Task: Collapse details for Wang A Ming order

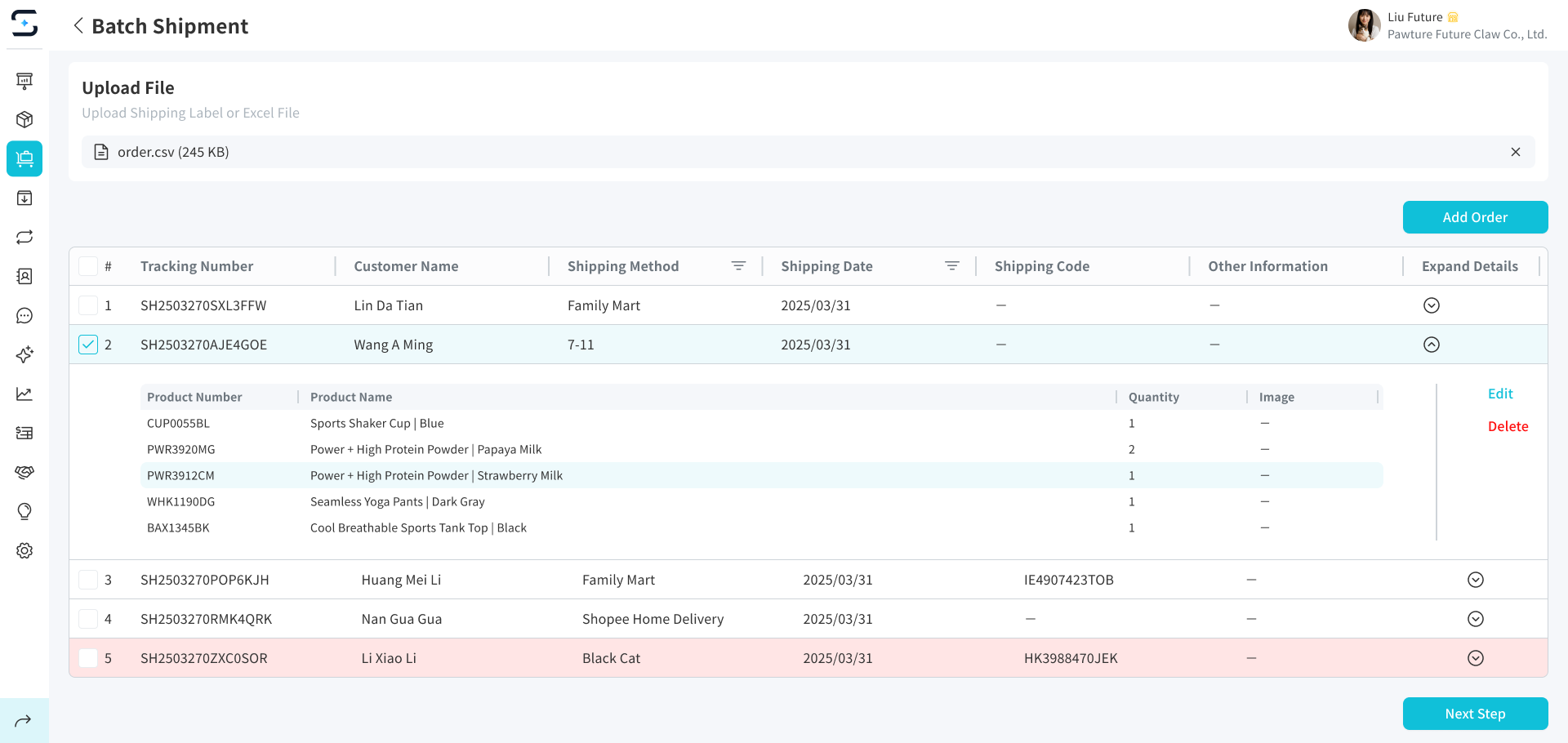Action: coord(1431,345)
